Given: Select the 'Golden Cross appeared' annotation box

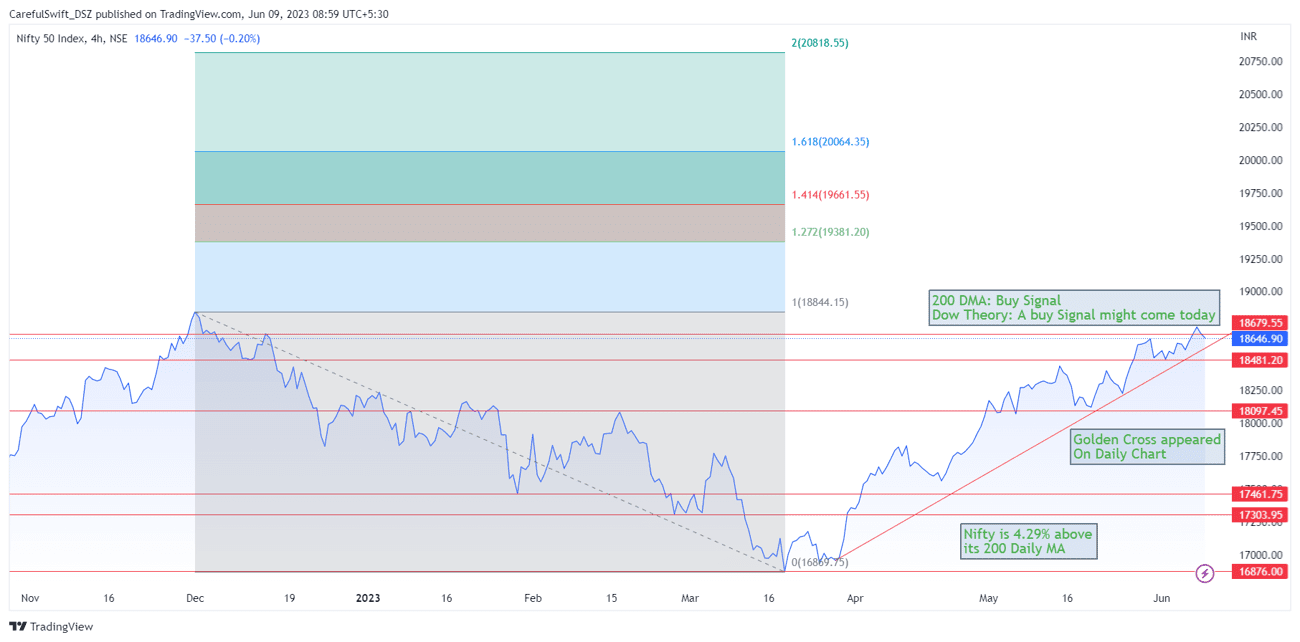Looking at the screenshot, I should 1147,447.
